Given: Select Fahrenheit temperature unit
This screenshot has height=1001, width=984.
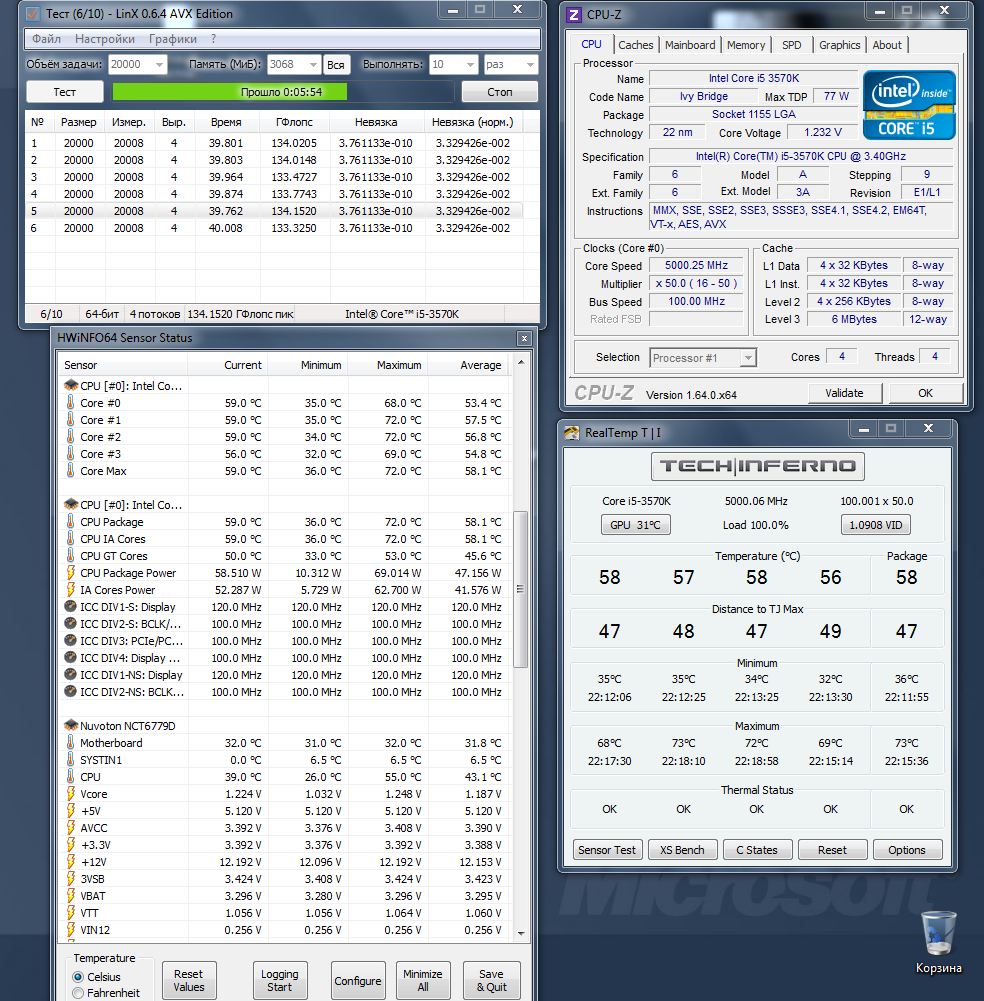Looking at the screenshot, I should pyautogui.click(x=78, y=993).
